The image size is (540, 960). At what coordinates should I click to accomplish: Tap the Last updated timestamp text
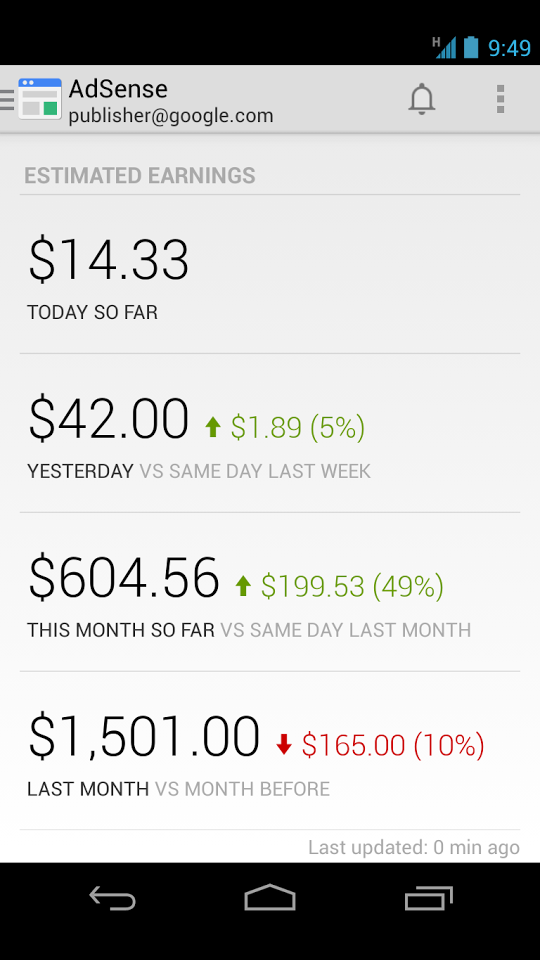click(414, 847)
